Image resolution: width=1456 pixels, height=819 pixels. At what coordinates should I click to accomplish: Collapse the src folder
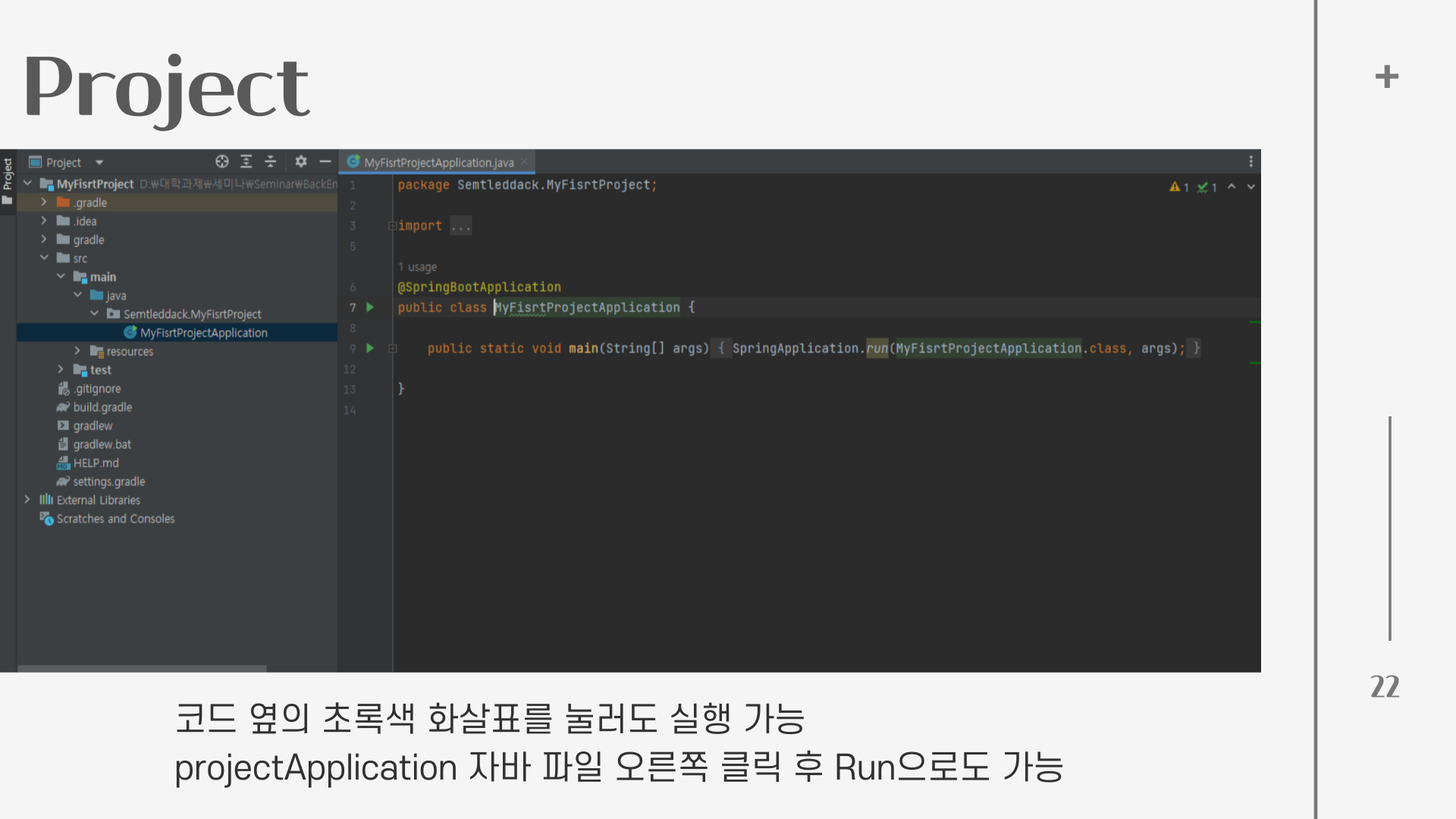pos(44,258)
